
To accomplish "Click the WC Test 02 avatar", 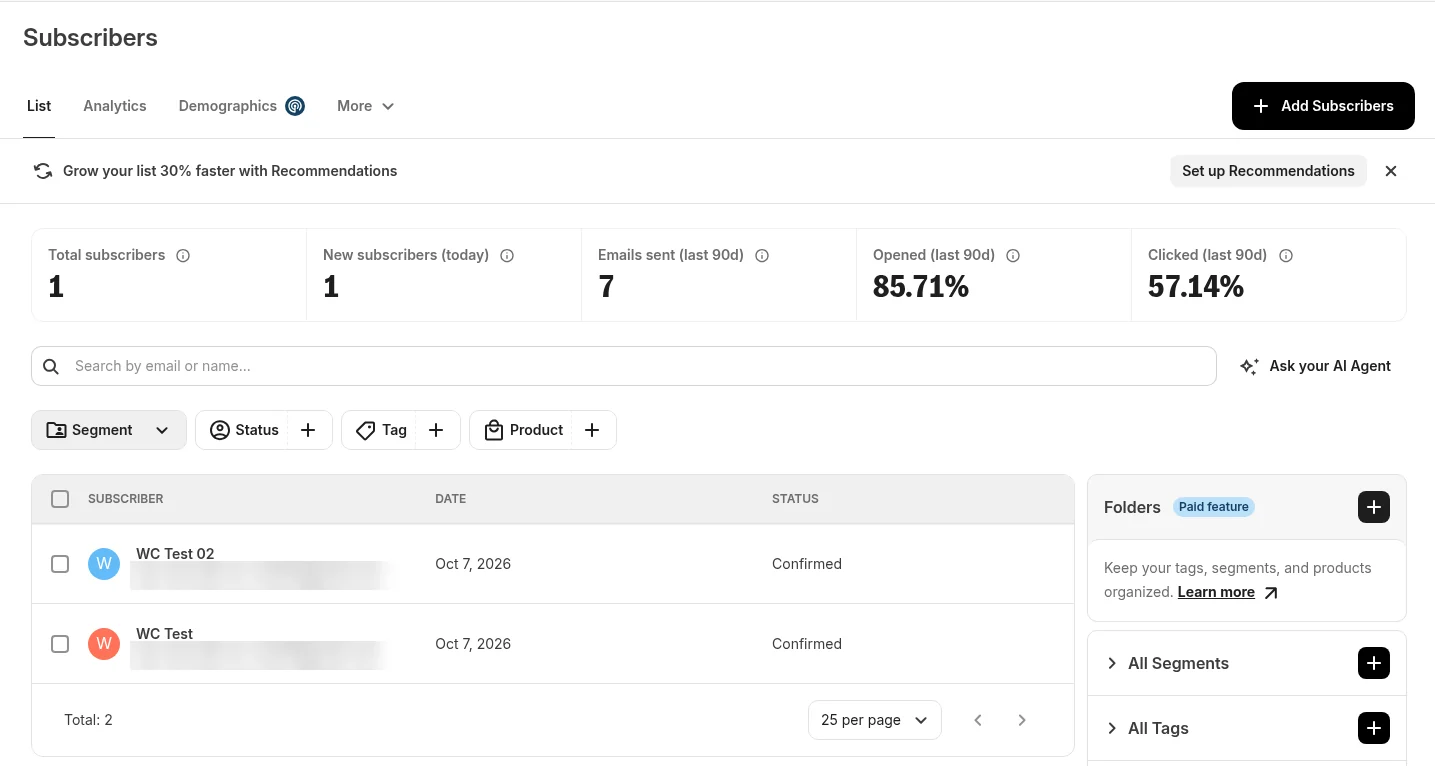I will tap(104, 564).
